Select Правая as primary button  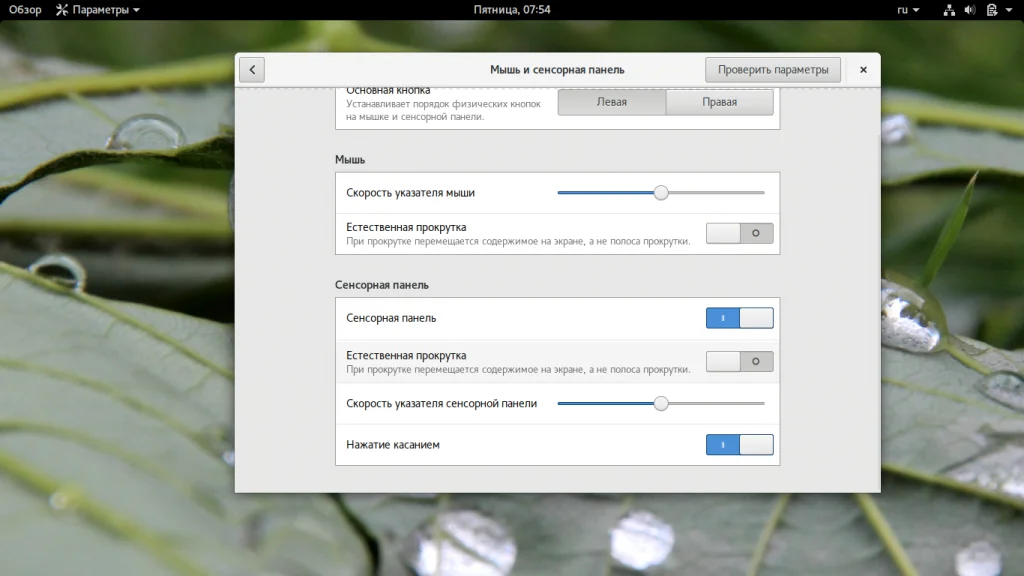tap(719, 102)
